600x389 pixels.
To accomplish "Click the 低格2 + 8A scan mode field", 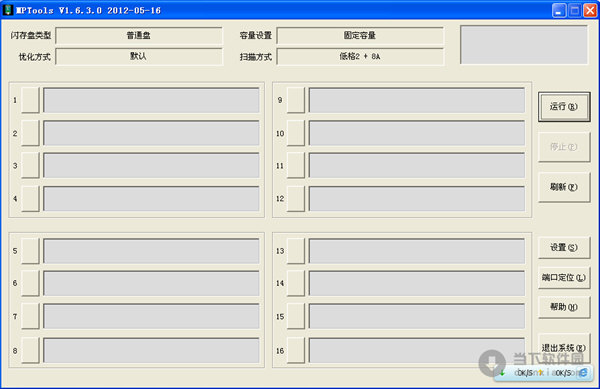I will tap(360, 57).
